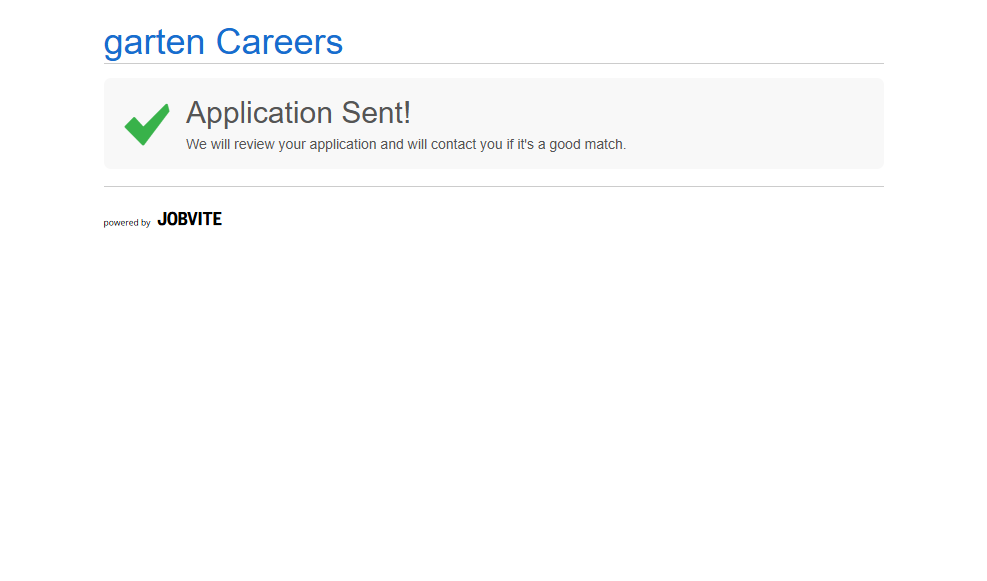
Task: Click the Jobvite logo in footer
Action: [x=189, y=219]
